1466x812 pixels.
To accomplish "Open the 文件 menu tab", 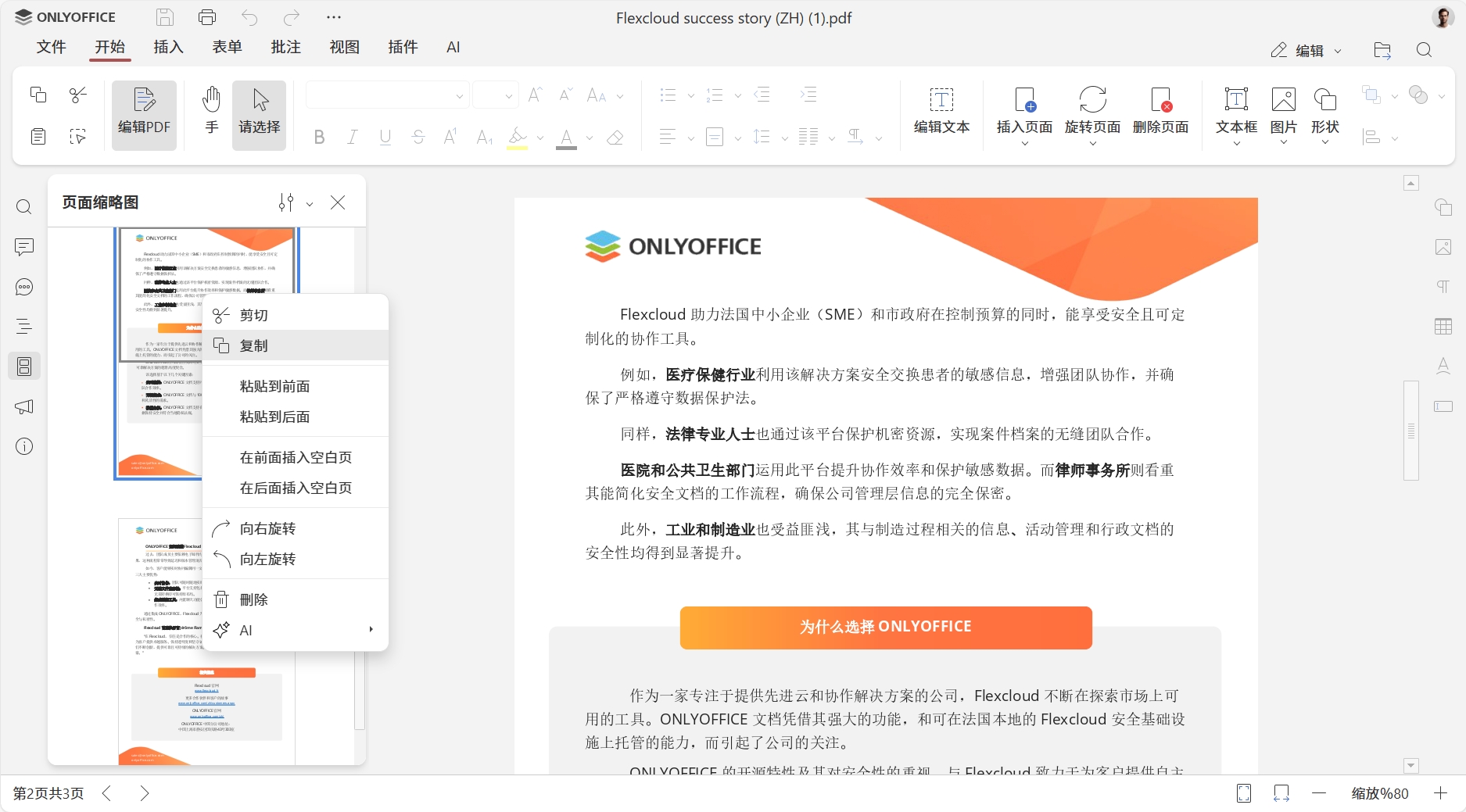I will [x=52, y=47].
